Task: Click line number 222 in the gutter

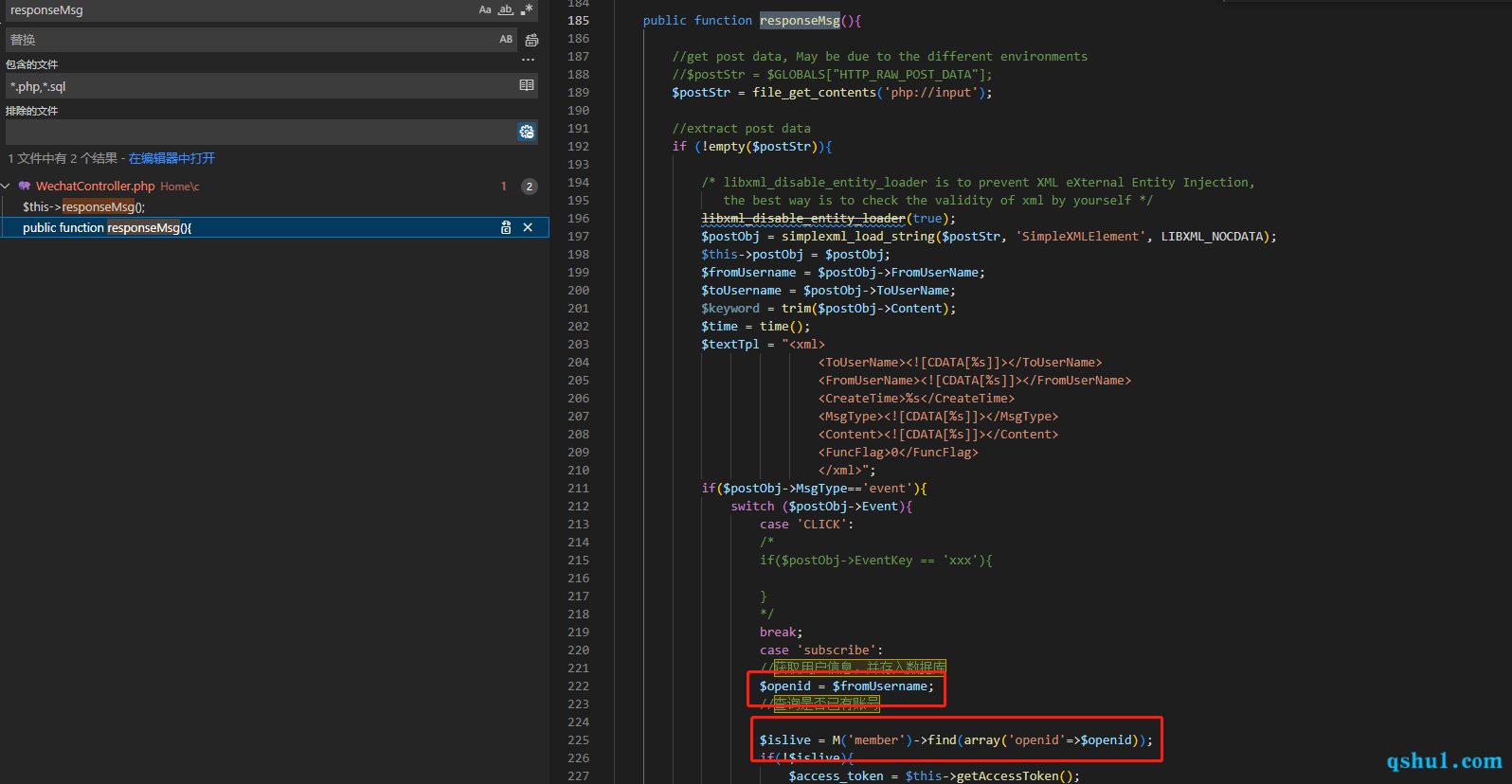Action: point(578,686)
